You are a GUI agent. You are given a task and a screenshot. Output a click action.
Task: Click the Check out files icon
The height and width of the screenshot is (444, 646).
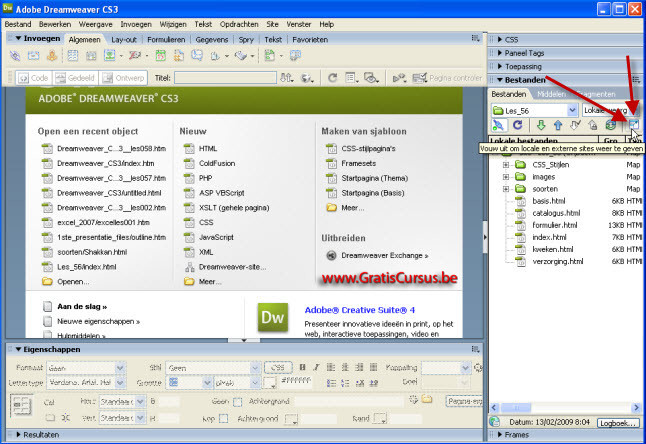(576, 125)
